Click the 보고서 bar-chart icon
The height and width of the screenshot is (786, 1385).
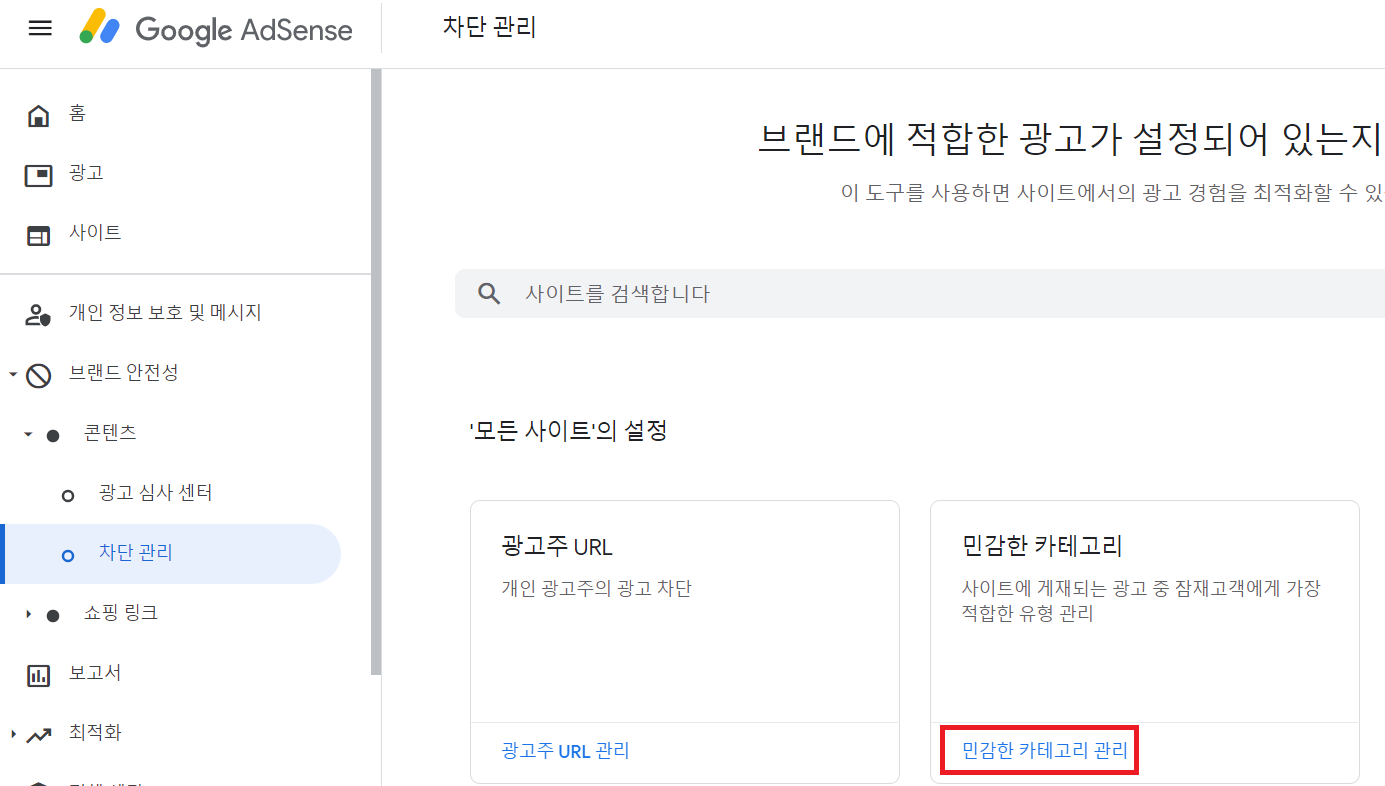(38, 676)
